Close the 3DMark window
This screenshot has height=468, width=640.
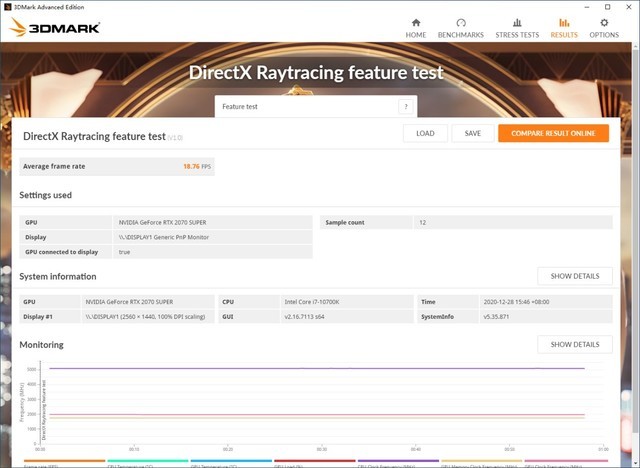[x=629, y=7]
